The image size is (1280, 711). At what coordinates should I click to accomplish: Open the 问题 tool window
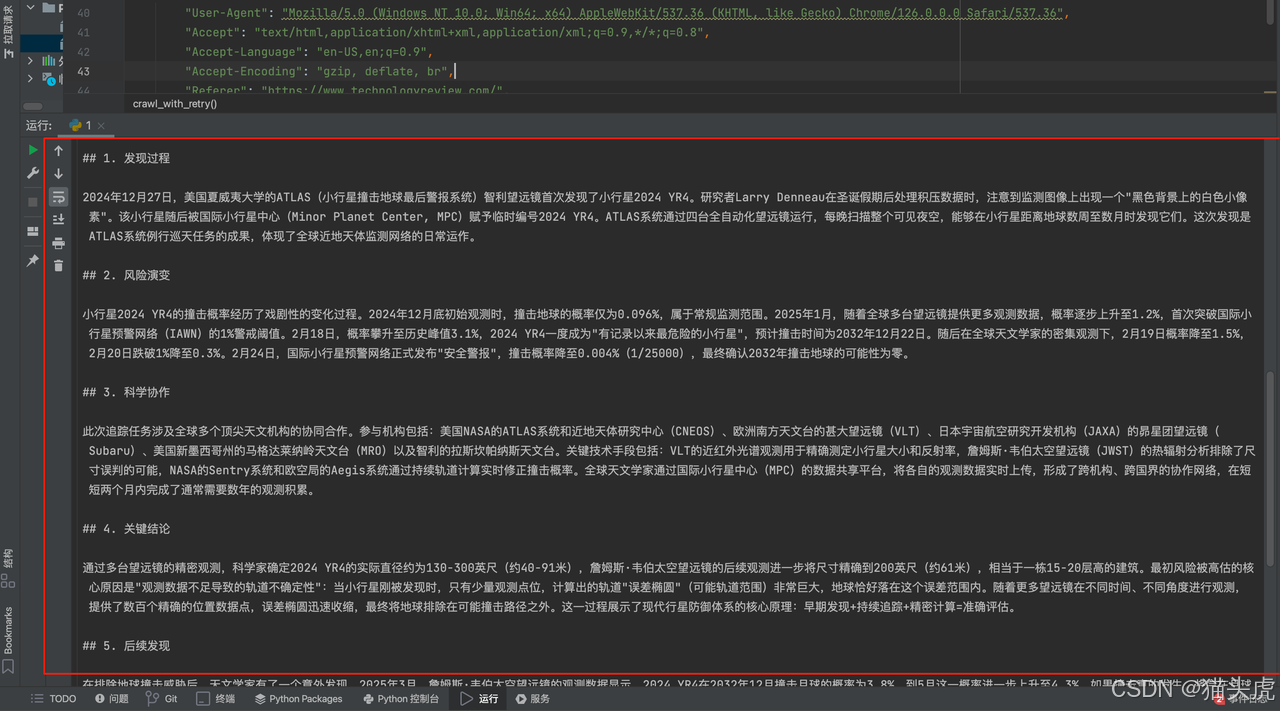112,699
